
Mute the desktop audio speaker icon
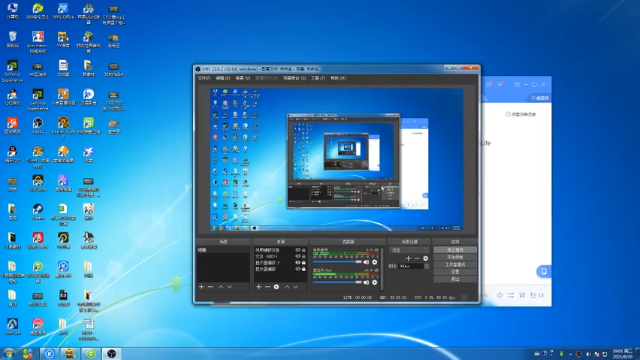pyautogui.click(x=366, y=262)
